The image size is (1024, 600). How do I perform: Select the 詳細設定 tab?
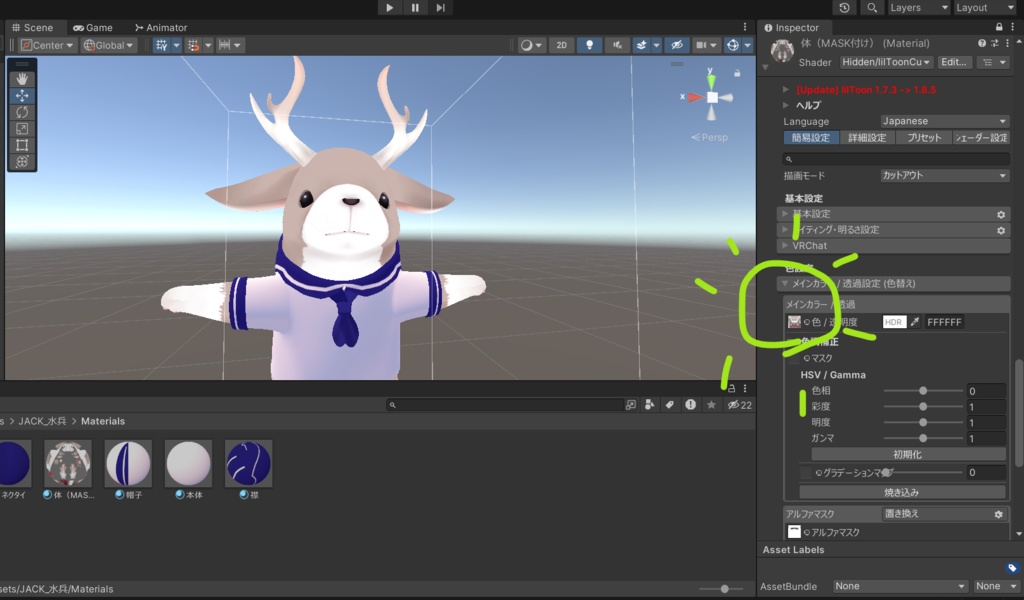[867, 138]
